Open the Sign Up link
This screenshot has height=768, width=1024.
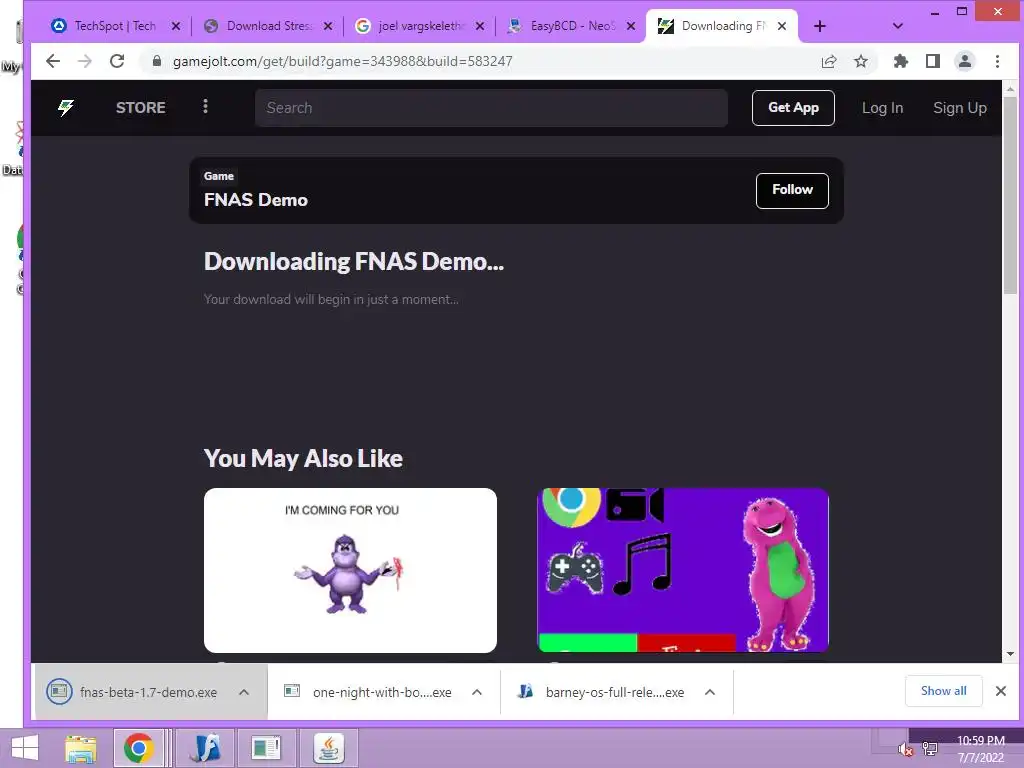coord(959,108)
